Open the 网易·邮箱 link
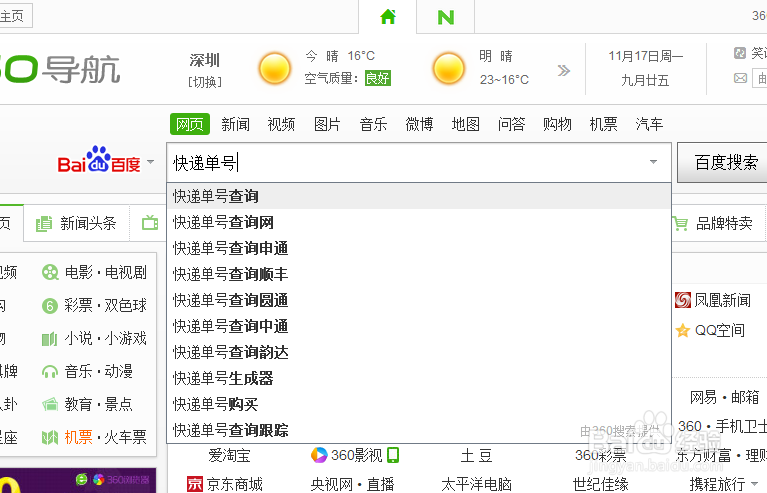This screenshot has width=767, height=493. 724,397
